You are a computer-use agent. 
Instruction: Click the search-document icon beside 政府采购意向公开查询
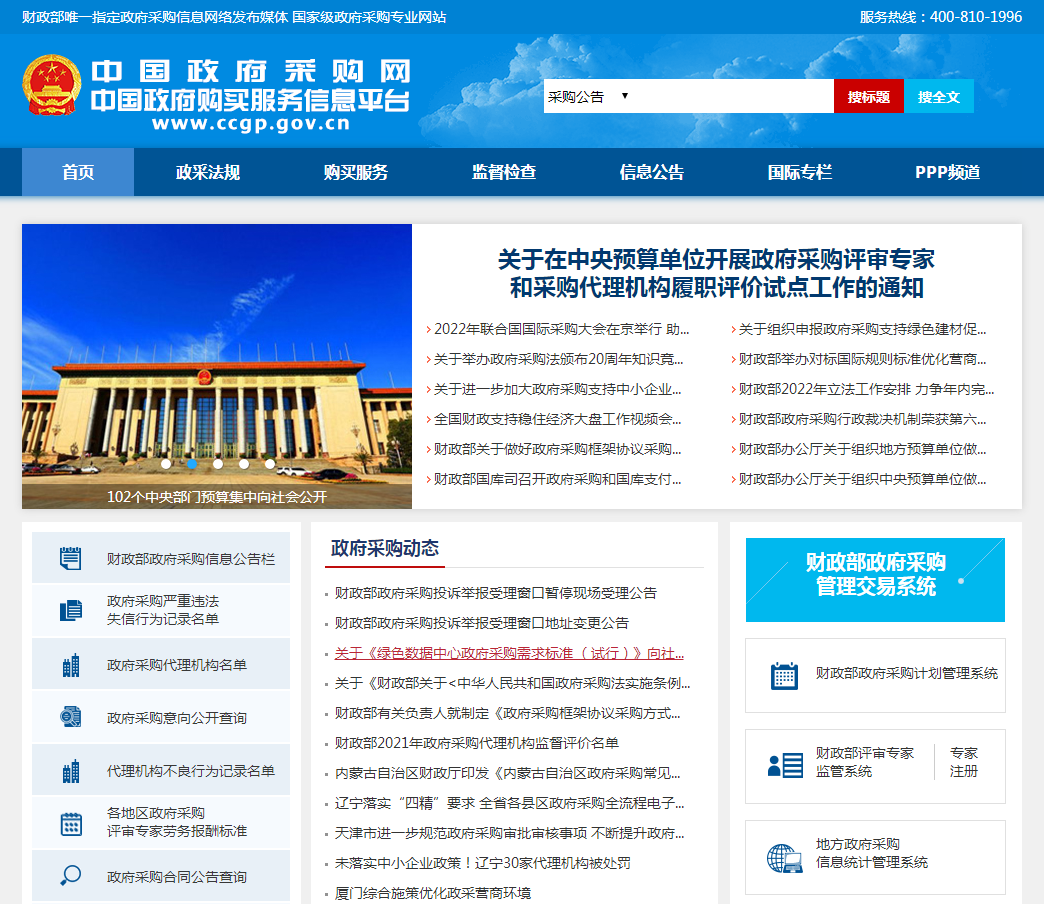(71, 717)
